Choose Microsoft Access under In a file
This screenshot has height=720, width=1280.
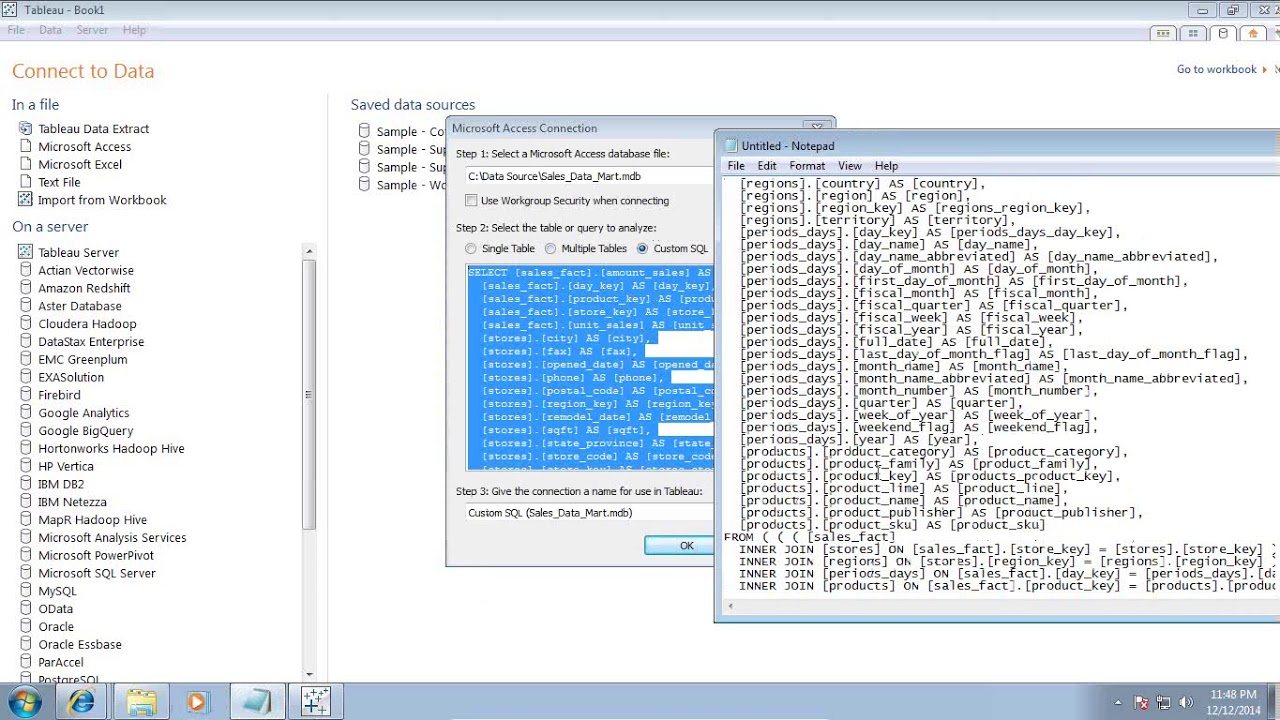coord(85,147)
